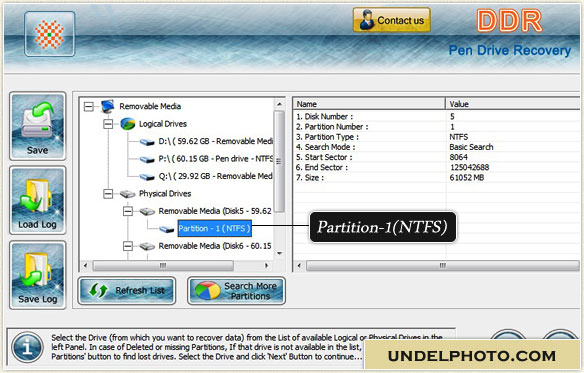The width and height of the screenshot is (584, 373).
Task: Collapse the Removable Media Disk5 node
Action: tap(128, 211)
